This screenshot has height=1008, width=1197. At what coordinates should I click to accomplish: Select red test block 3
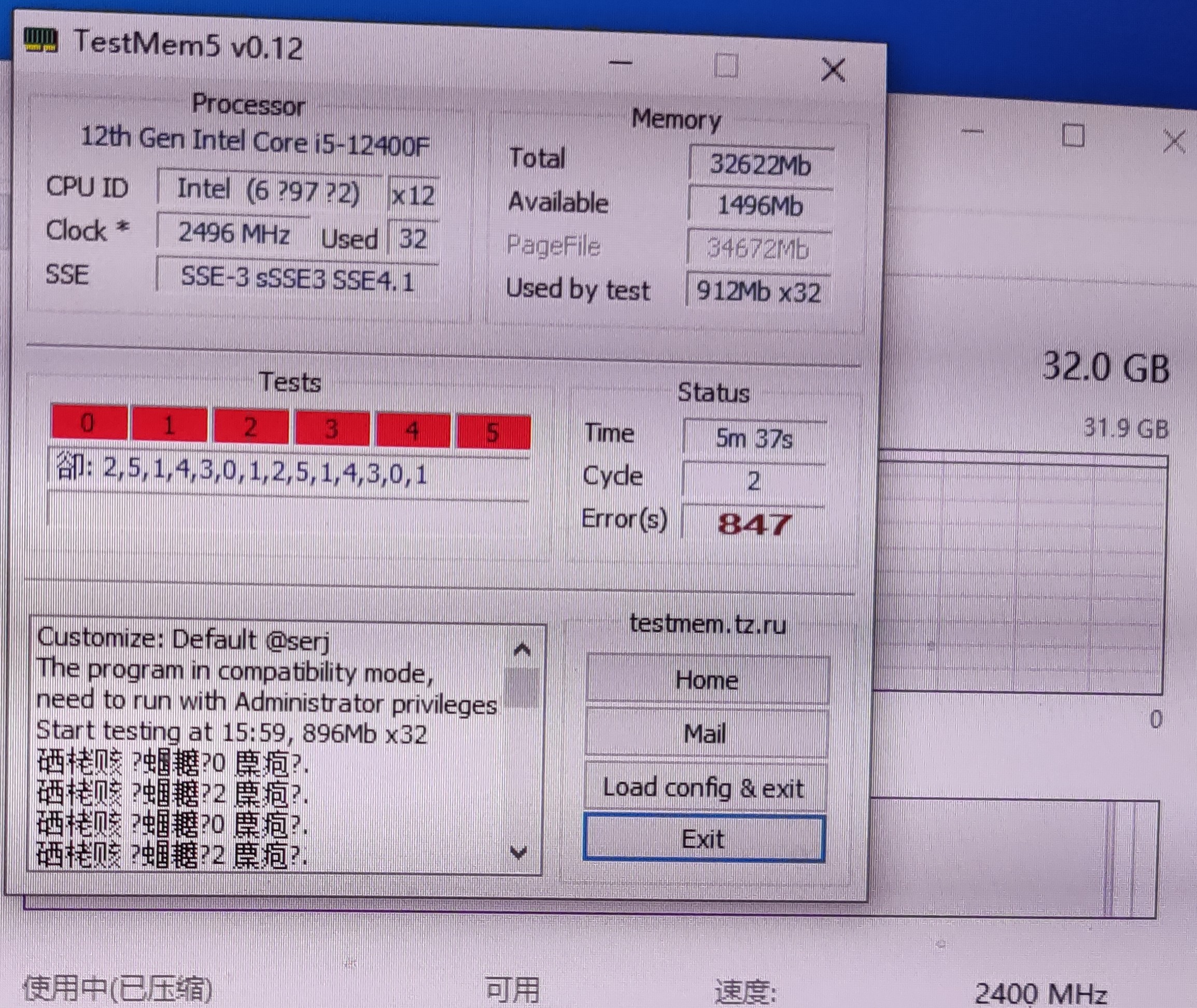332,428
